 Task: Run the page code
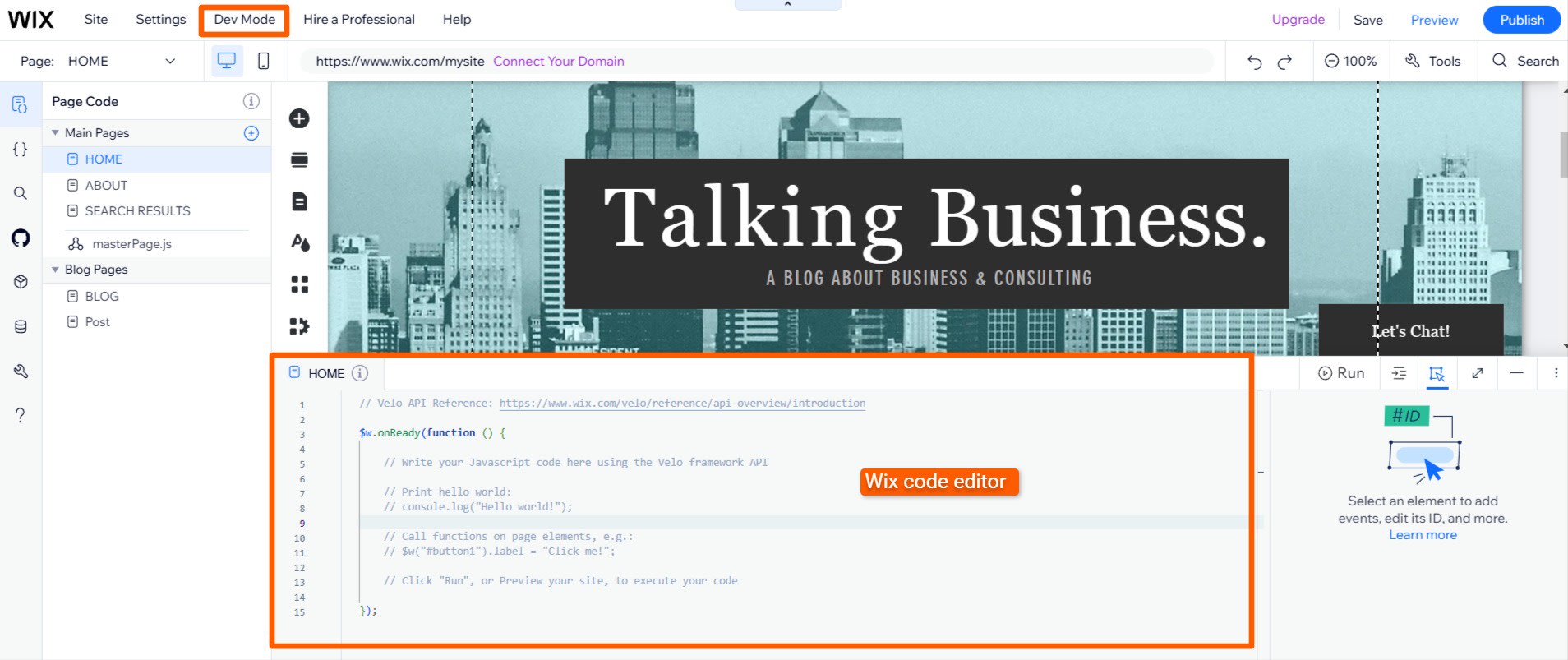(1341, 373)
